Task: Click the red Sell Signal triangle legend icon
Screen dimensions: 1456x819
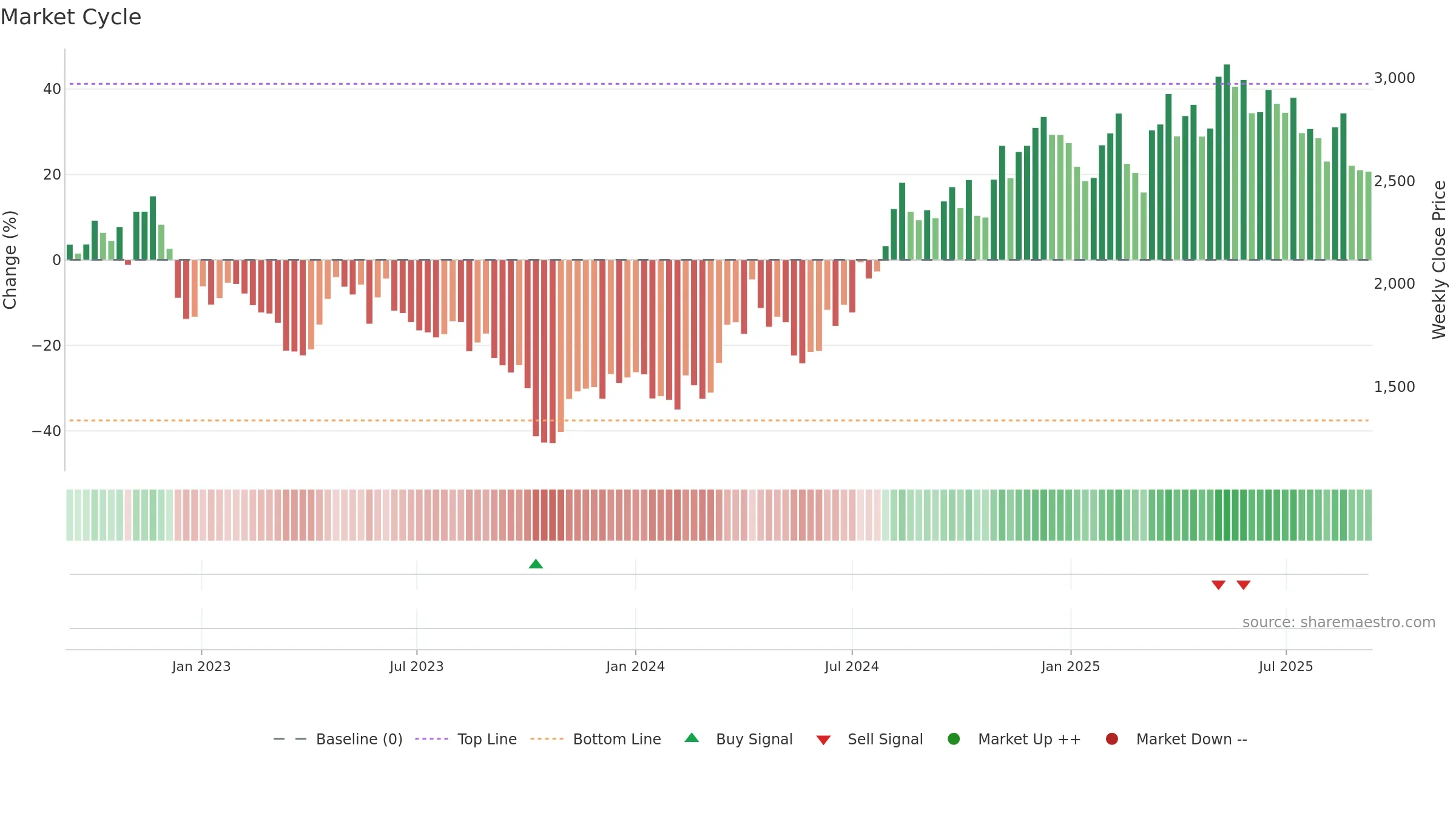Action: (823, 740)
